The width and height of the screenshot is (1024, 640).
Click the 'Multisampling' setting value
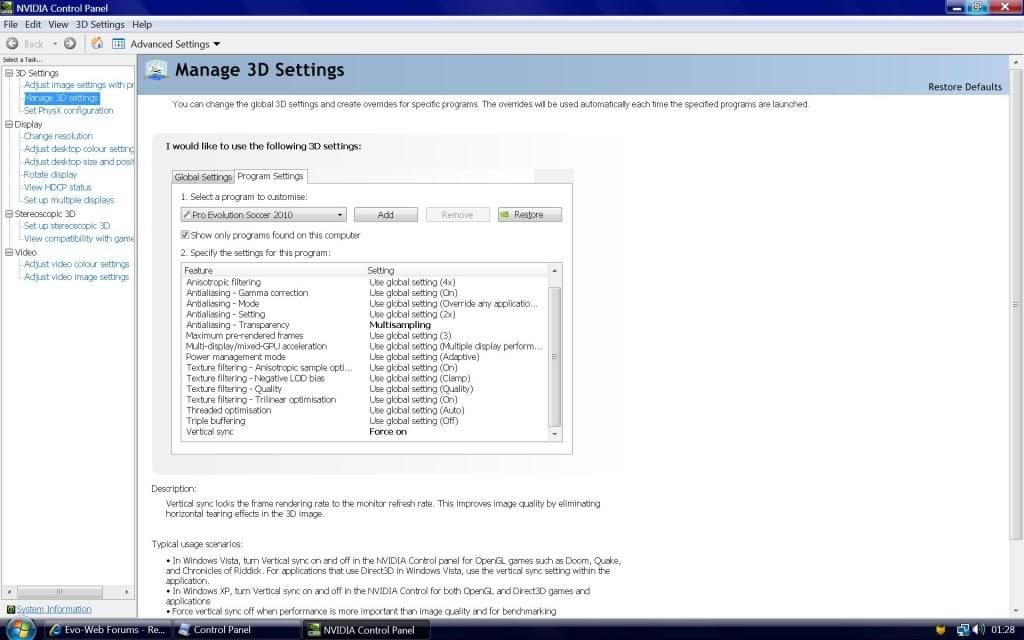400,325
